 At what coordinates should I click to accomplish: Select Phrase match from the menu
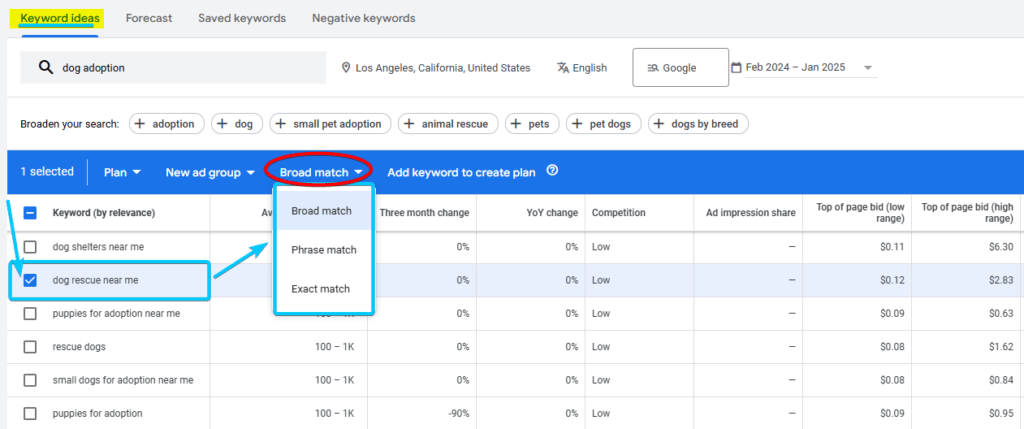(x=325, y=249)
